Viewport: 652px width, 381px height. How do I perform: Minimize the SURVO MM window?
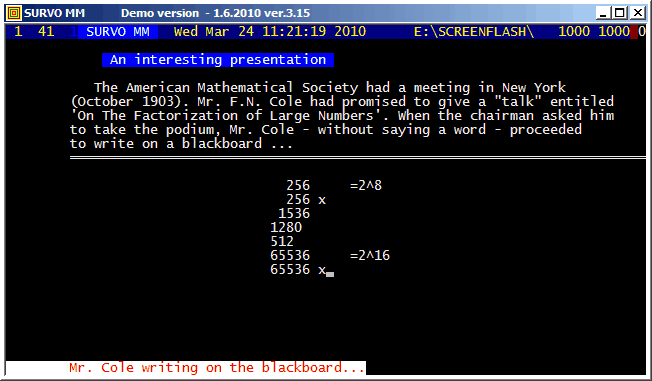[x=603, y=13]
